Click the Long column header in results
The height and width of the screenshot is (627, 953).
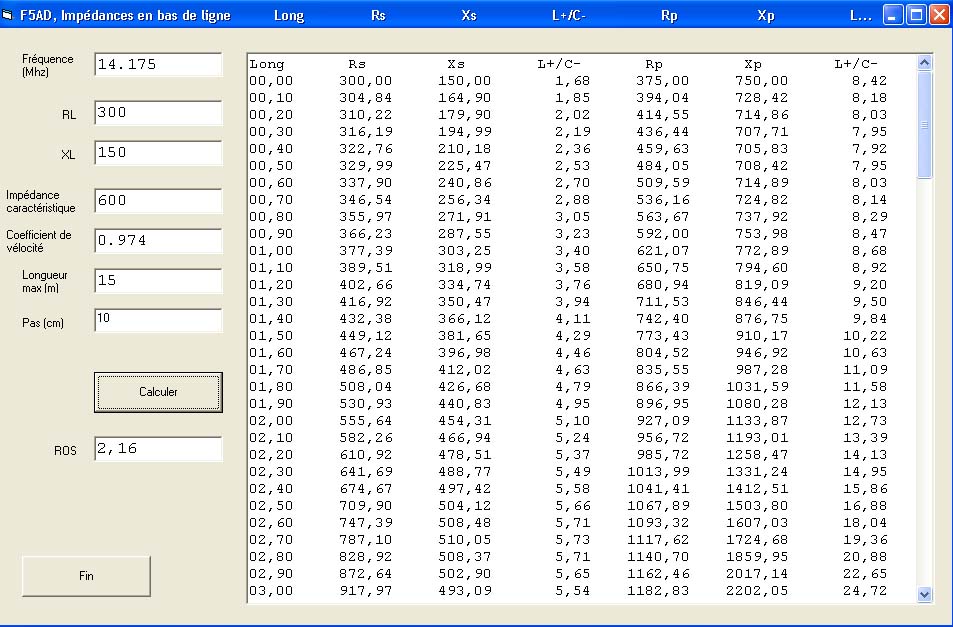(x=267, y=64)
